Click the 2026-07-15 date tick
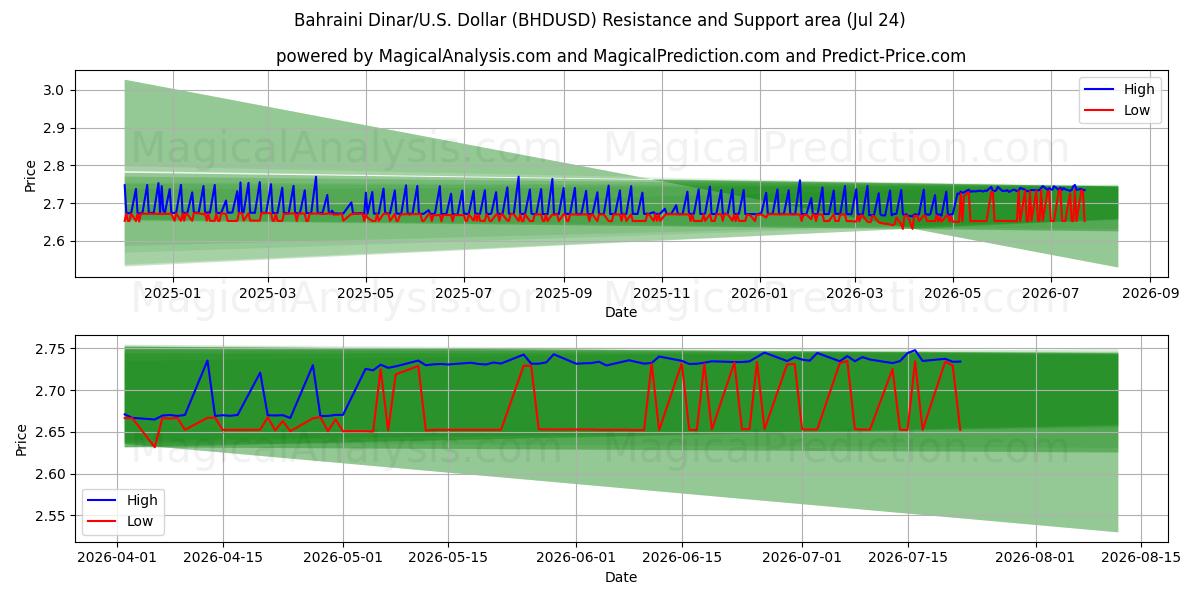 [908, 557]
